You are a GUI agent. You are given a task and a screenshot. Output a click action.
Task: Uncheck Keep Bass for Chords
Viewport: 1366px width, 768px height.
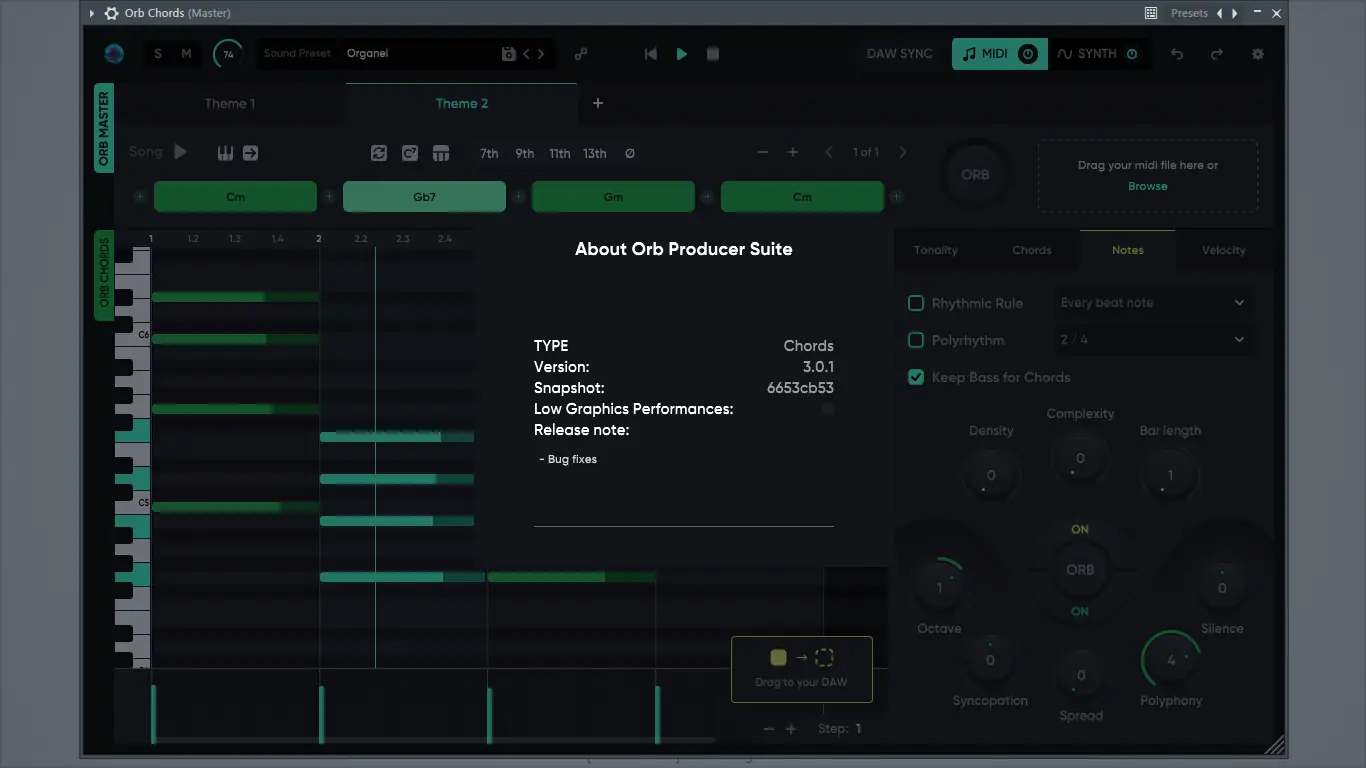[915, 377]
